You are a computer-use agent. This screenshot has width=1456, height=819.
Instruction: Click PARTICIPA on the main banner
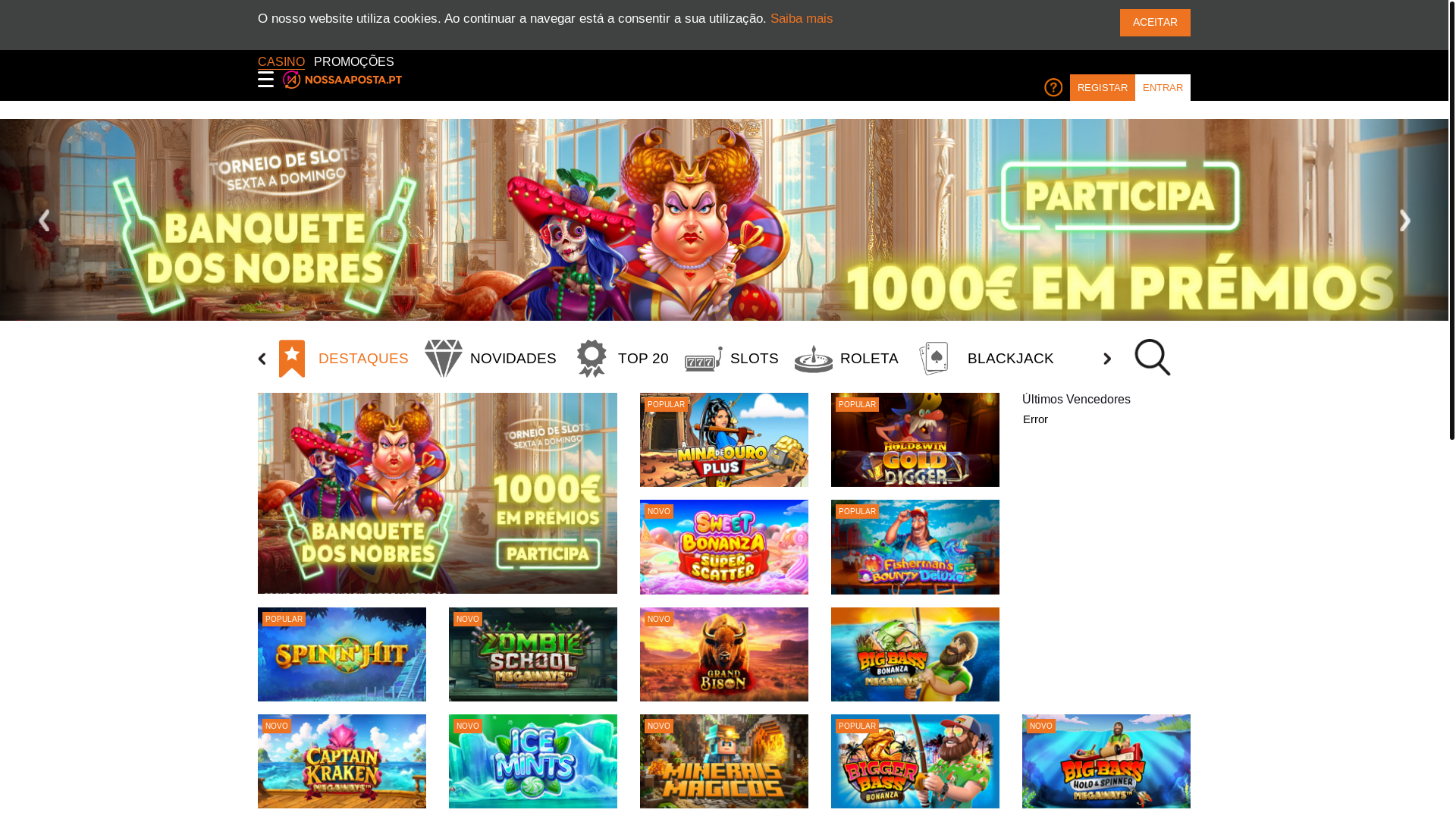pos(1121,196)
